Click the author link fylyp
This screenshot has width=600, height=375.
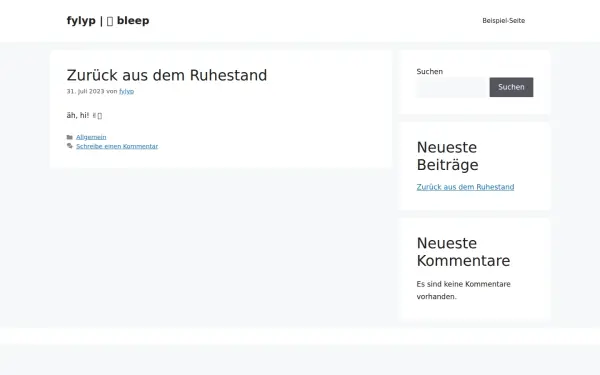click(x=127, y=91)
